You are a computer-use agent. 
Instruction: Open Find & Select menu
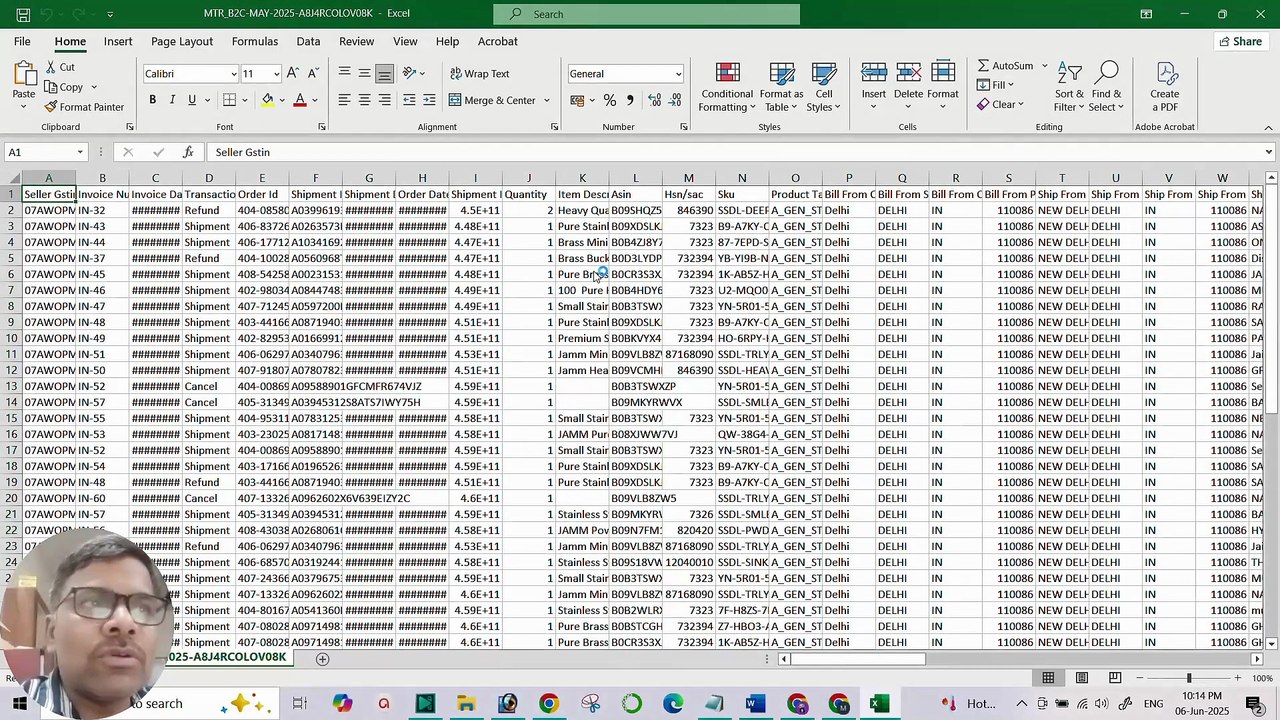pyautogui.click(x=1105, y=88)
